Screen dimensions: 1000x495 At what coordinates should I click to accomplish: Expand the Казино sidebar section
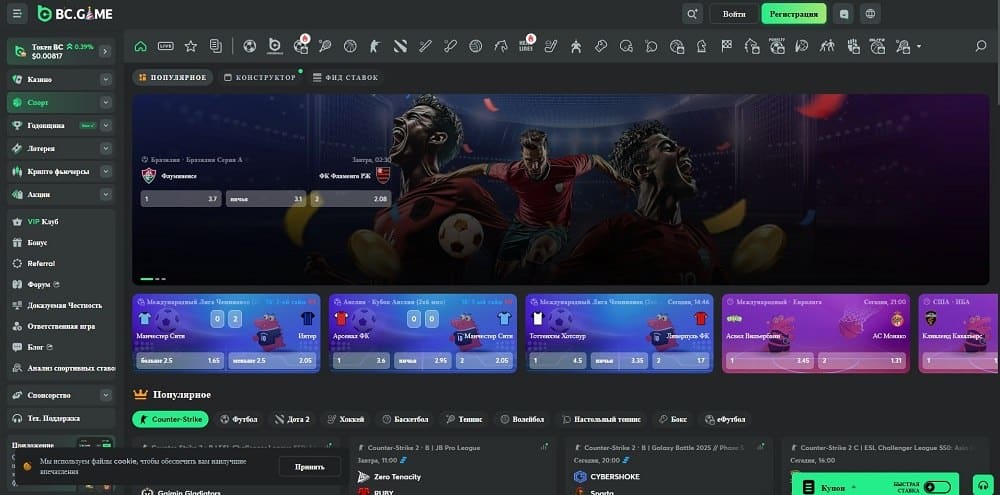(106, 80)
